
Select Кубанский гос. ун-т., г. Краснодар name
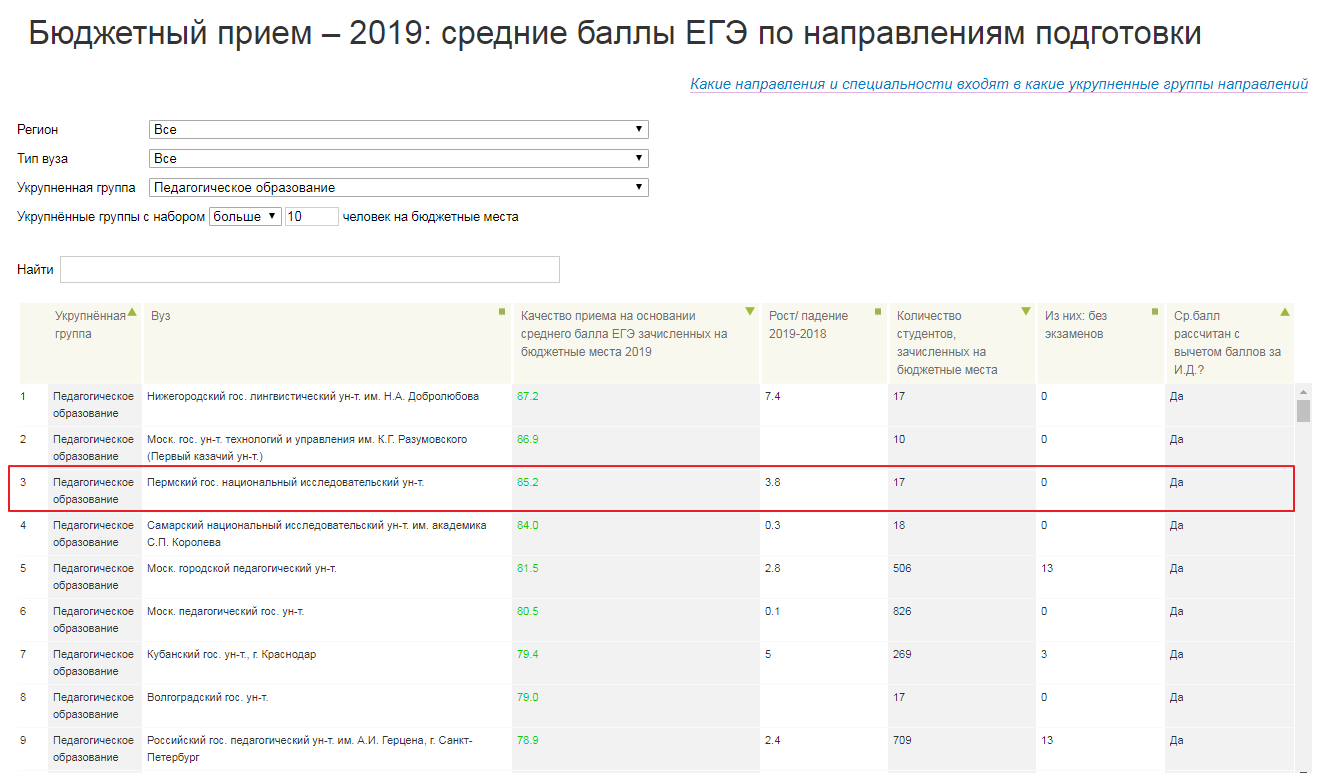[231, 654]
